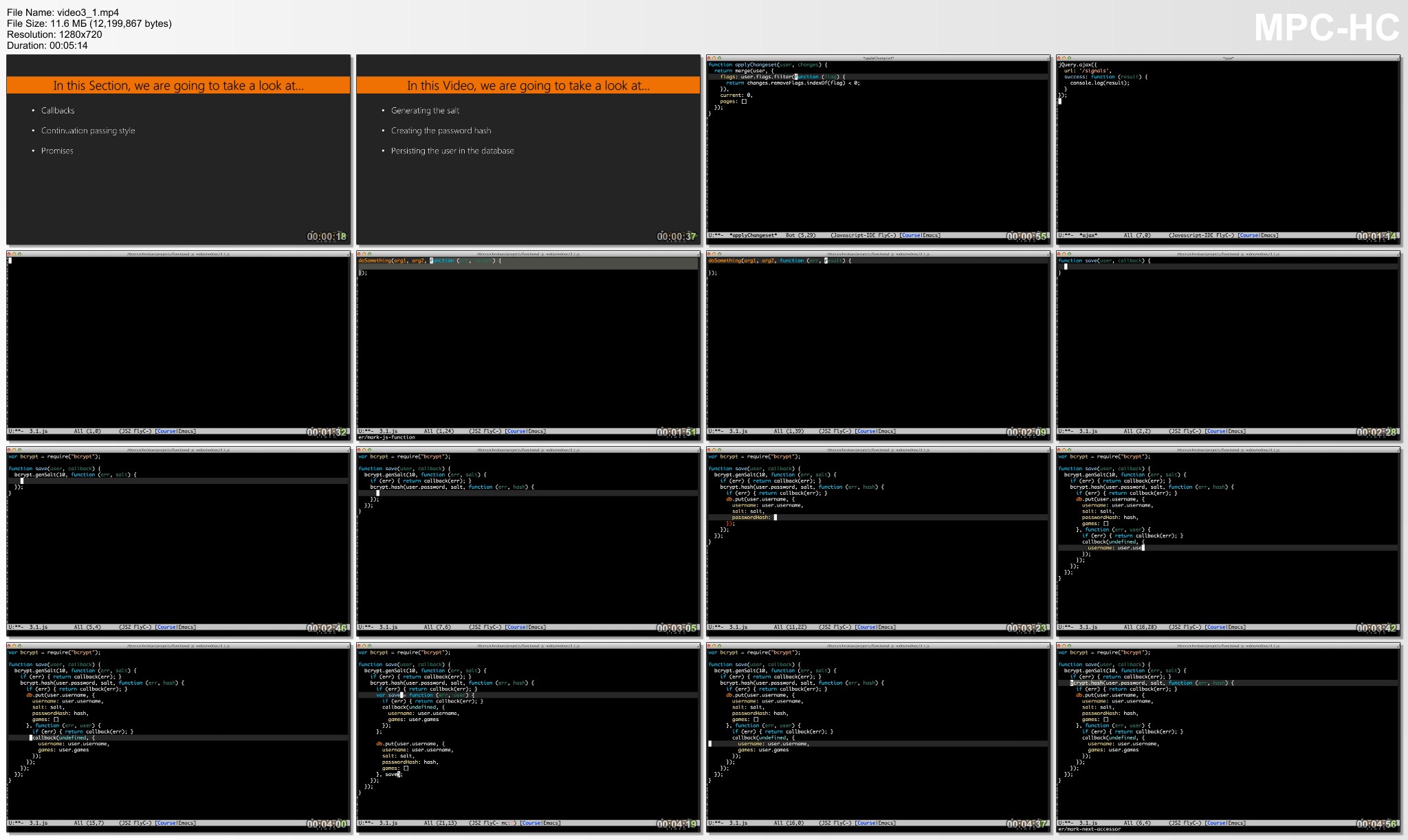
Task: Select the 'Continuation passing style' bullet
Action: pos(88,131)
